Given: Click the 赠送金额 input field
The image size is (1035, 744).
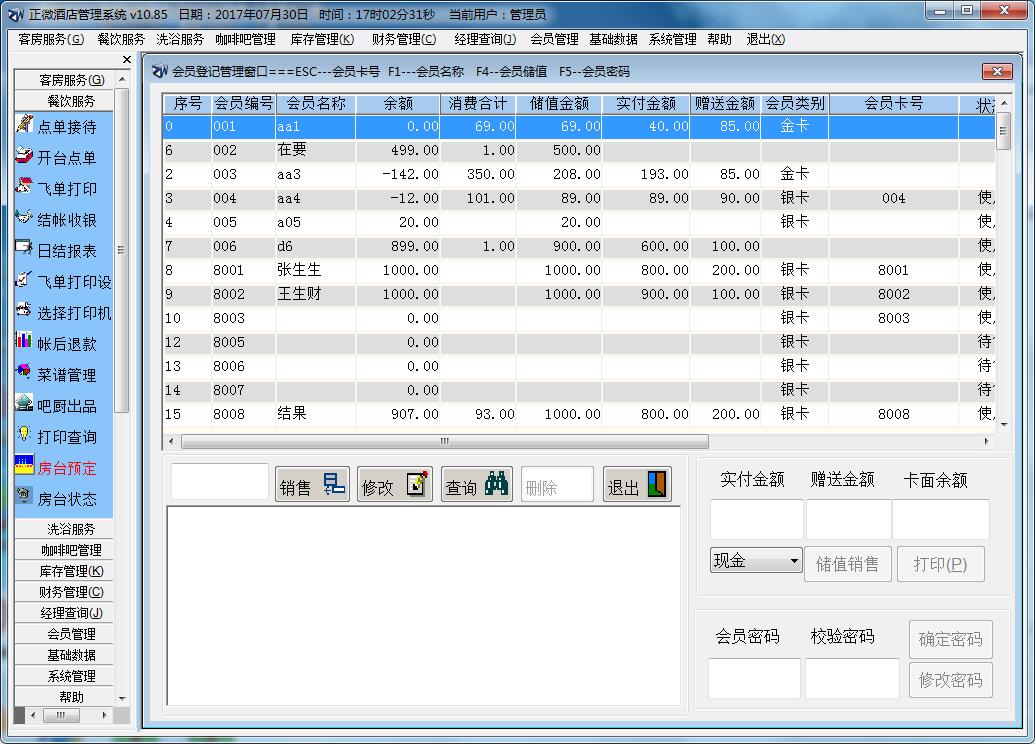Looking at the screenshot, I should [848, 520].
